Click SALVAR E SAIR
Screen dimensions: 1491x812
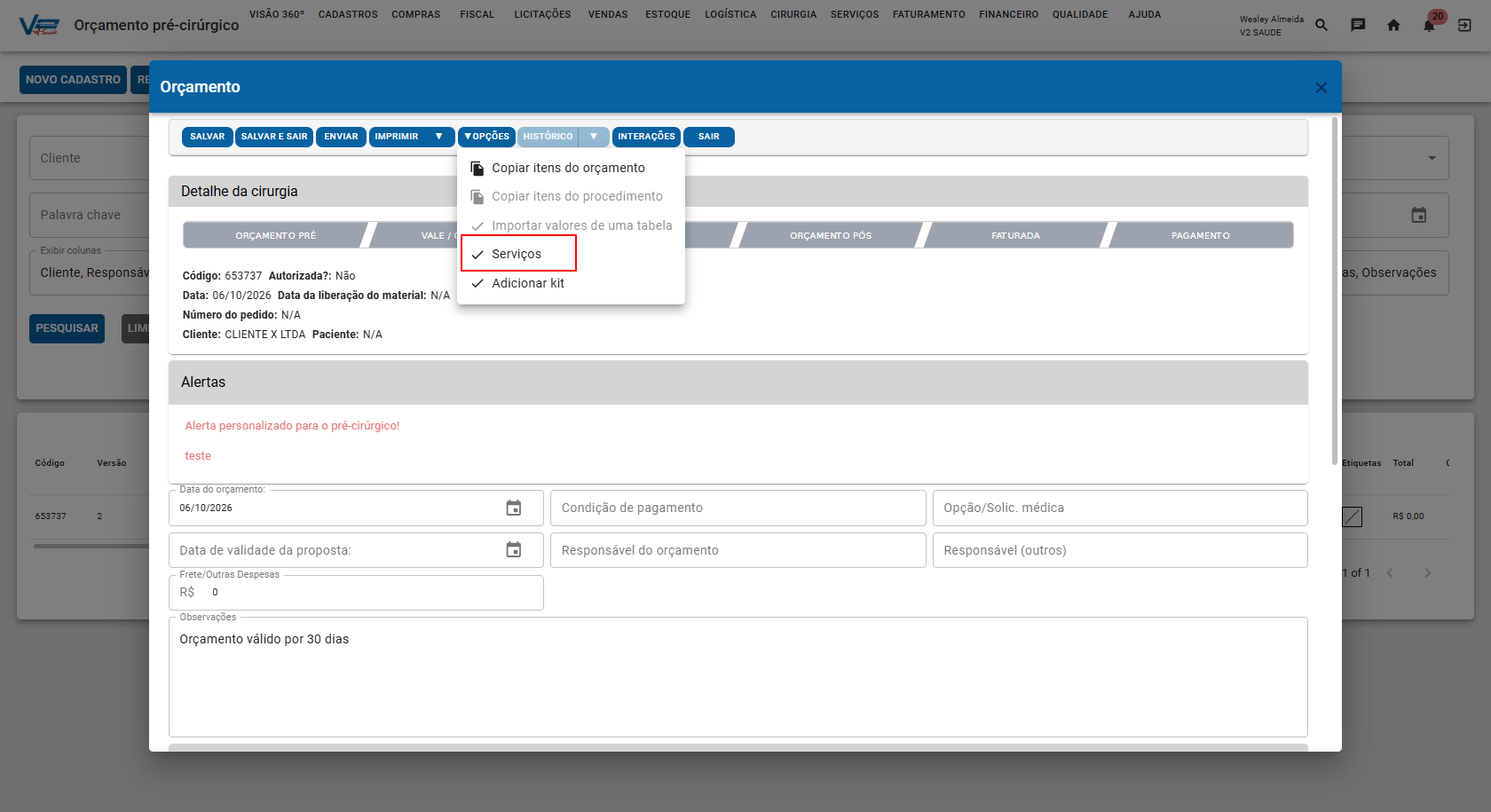(x=274, y=137)
